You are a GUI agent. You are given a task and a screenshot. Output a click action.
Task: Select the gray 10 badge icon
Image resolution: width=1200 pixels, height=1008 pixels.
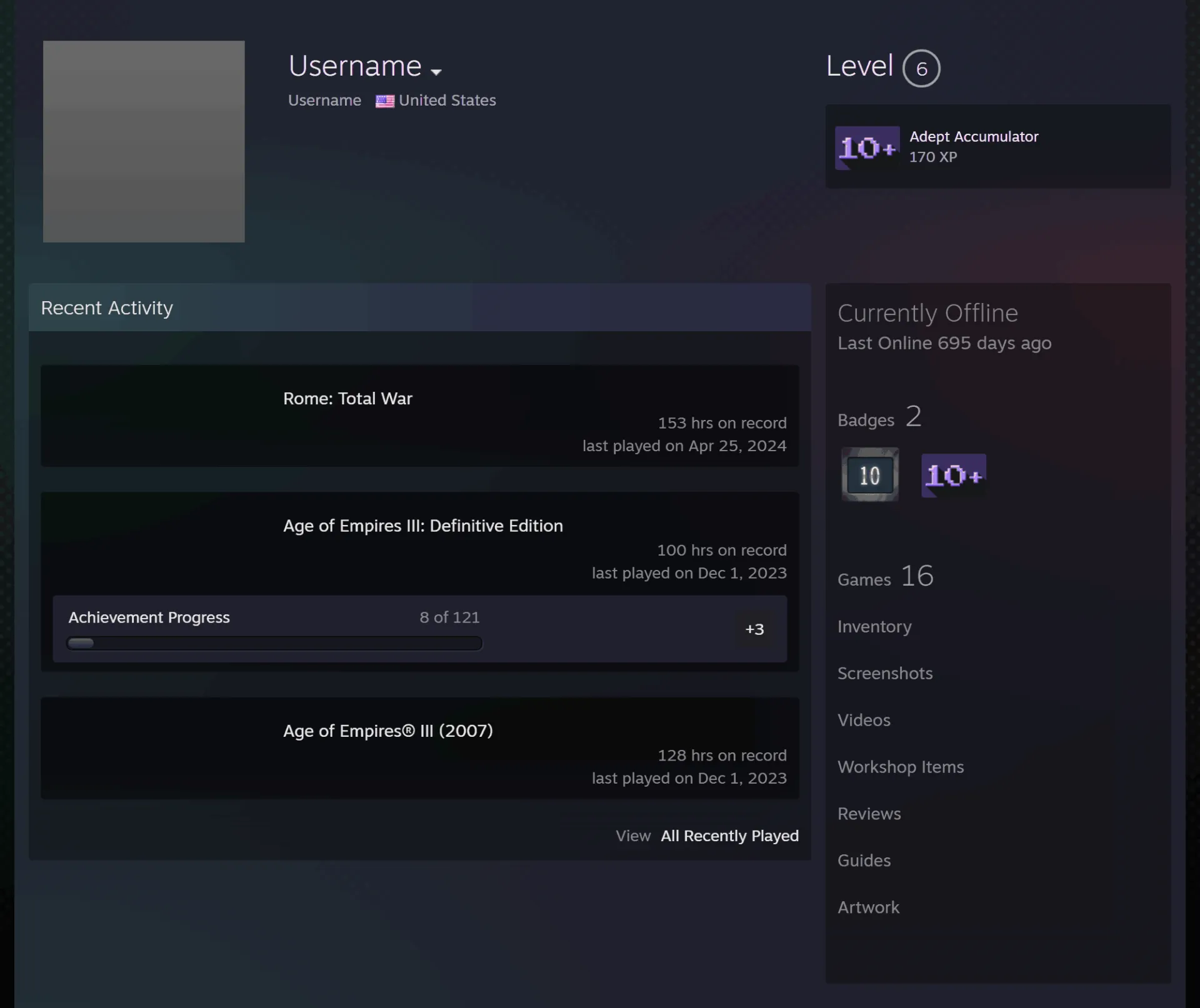[x=870, y=474]
